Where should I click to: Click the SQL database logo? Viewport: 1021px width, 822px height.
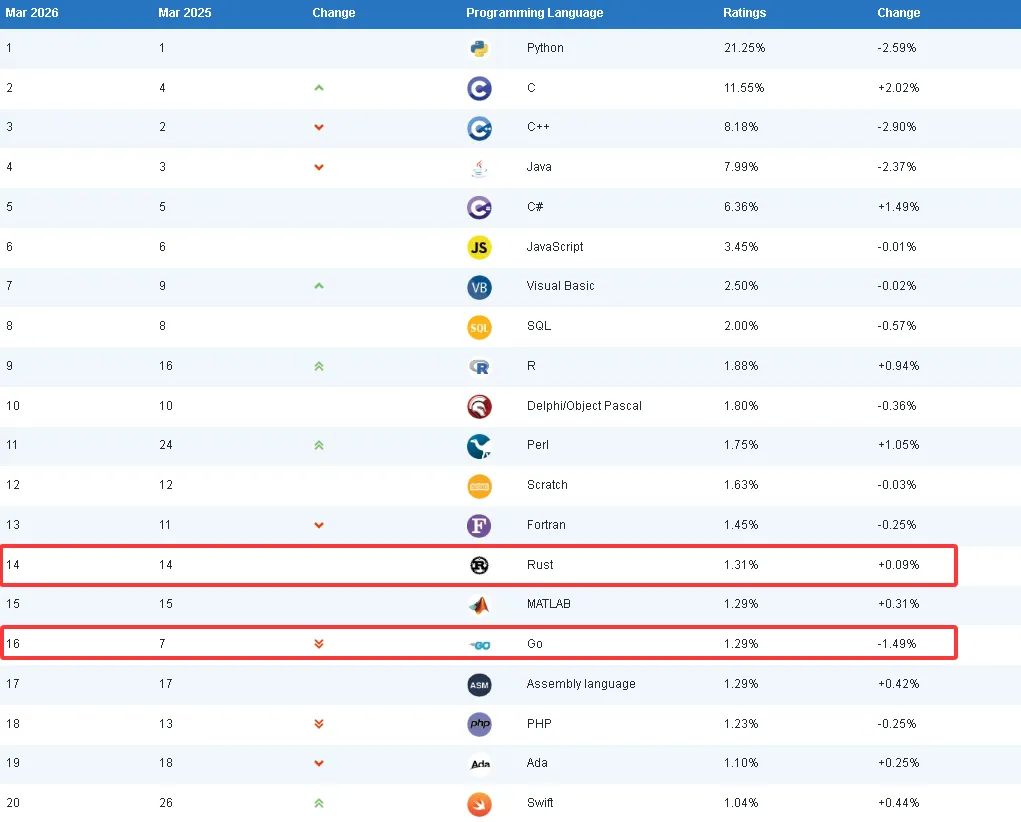point(479,327)
